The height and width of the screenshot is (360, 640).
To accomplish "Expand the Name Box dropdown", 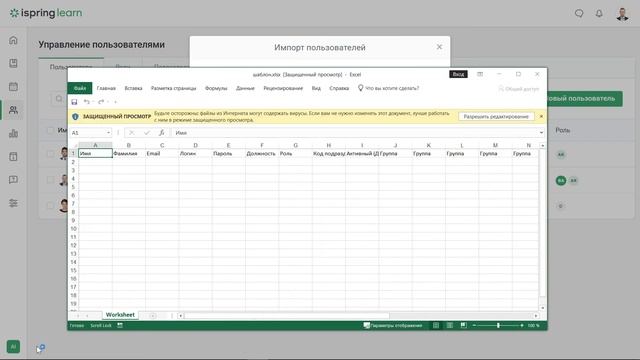I will 108,133.
